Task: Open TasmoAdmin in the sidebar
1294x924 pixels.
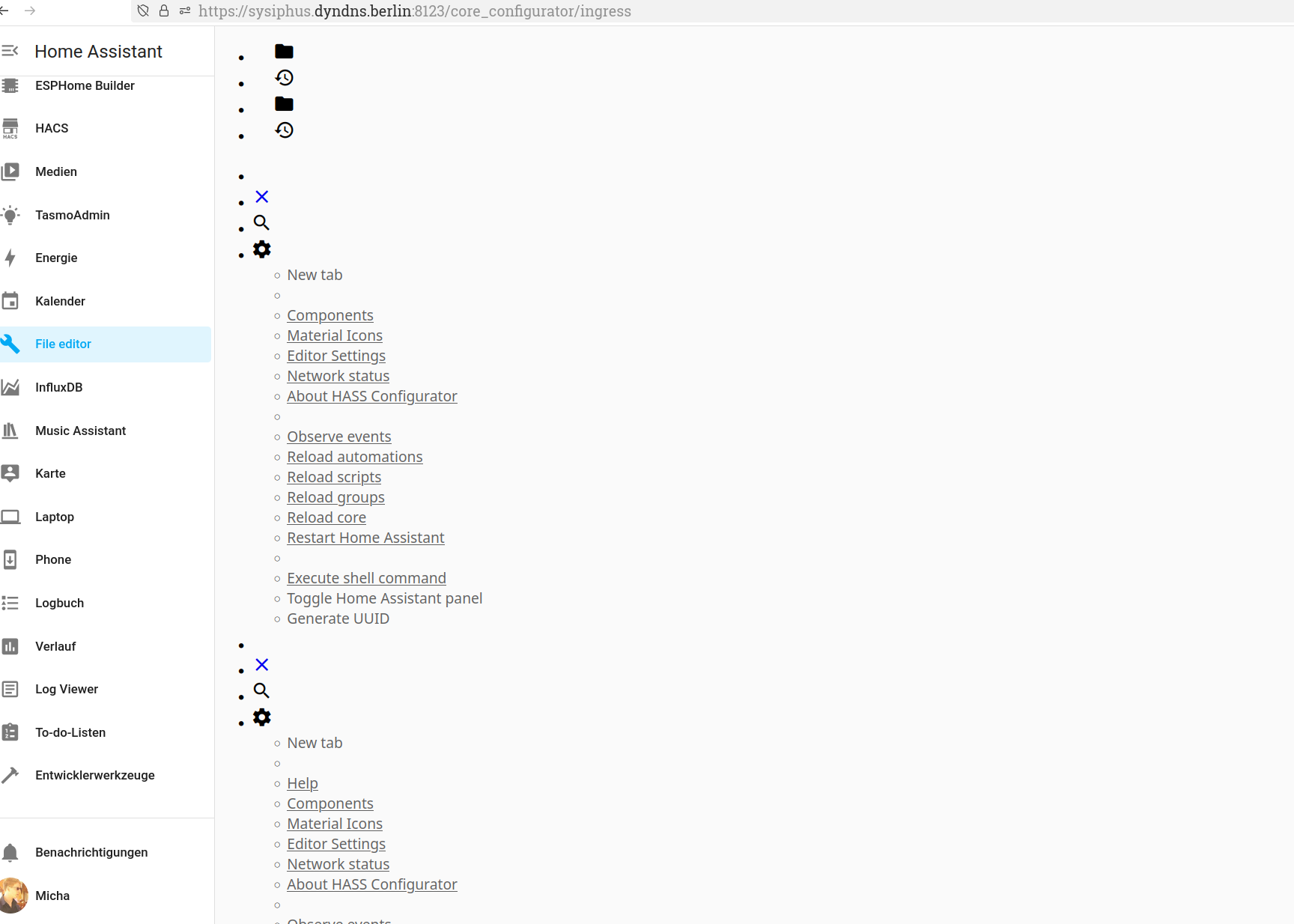Action: pyautogui.click(x=106, y=215)
